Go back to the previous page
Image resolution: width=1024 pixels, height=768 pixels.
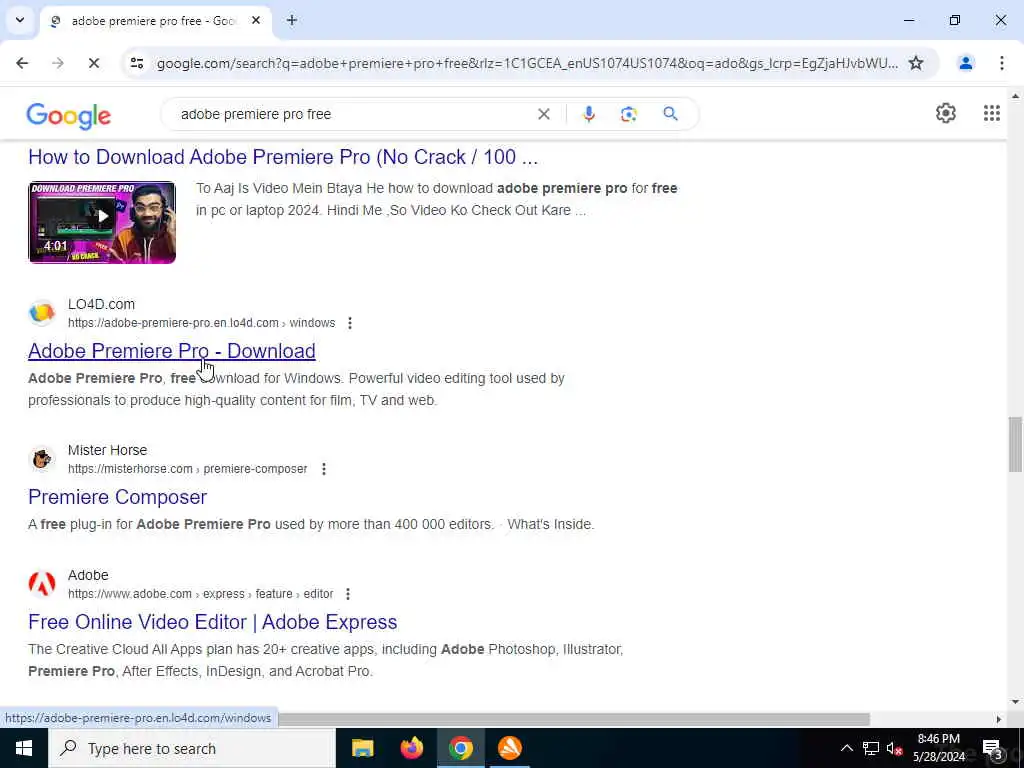22,63
